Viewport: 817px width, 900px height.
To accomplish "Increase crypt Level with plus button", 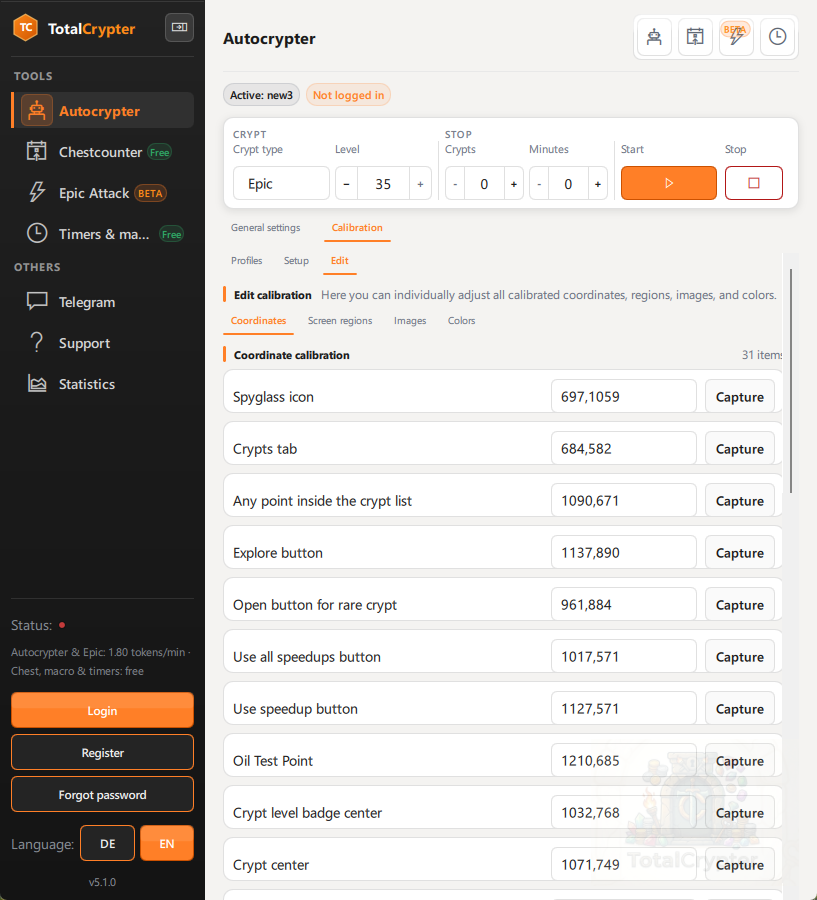I will tap(420, 184).
